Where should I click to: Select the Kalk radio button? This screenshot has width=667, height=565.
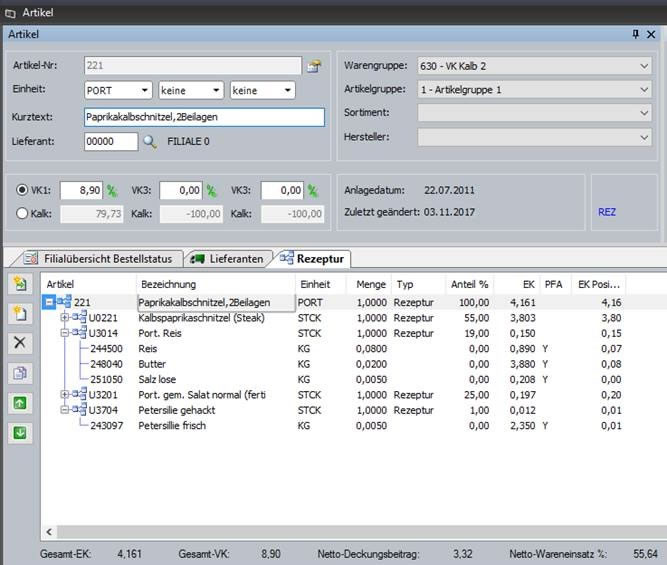click(x=23, y=213)
